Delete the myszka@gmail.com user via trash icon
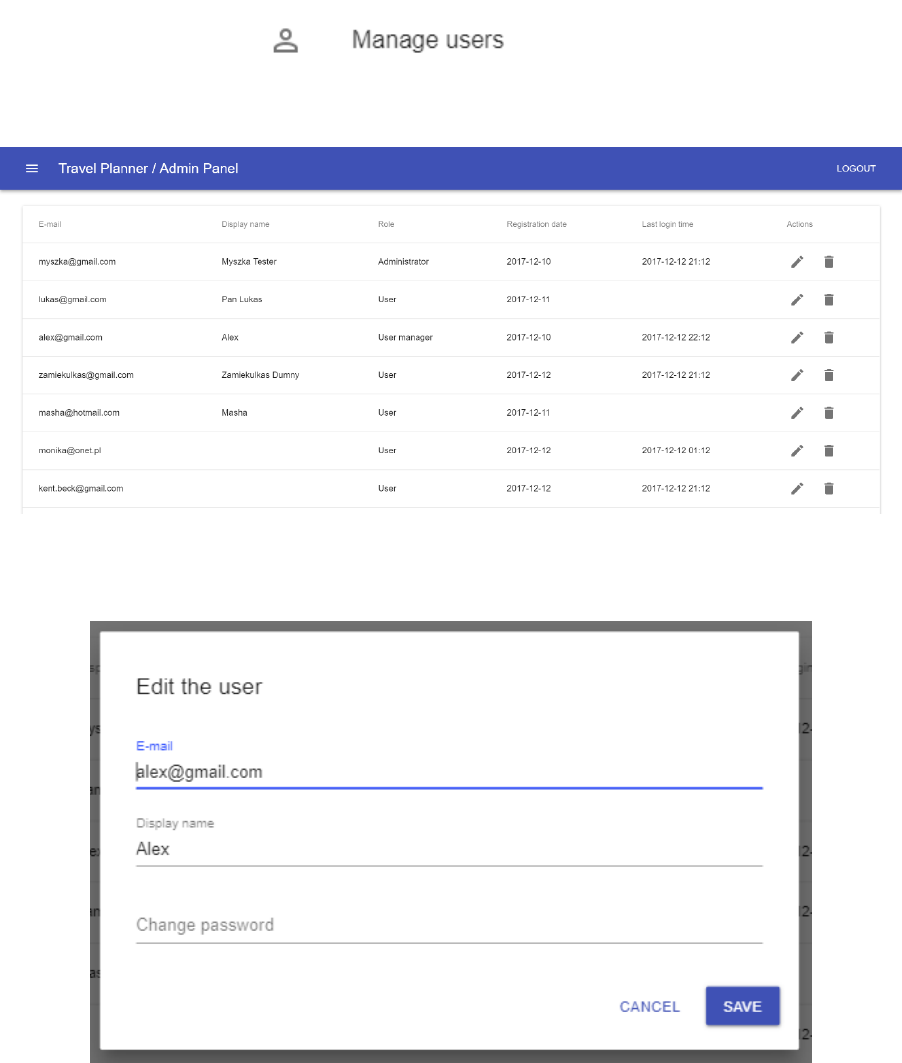Screen dimensions: 902x1063 829,262
